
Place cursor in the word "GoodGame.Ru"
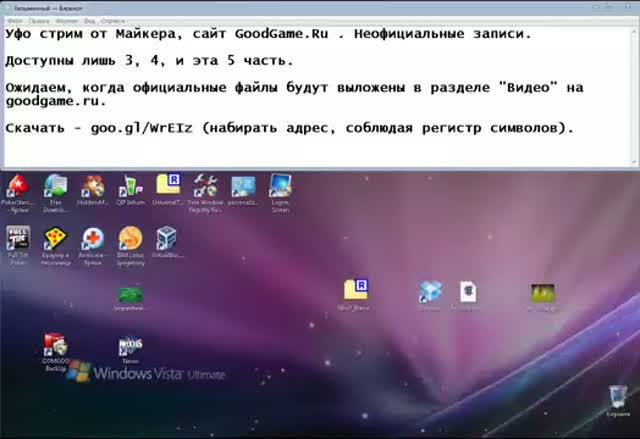coord(281,33)
